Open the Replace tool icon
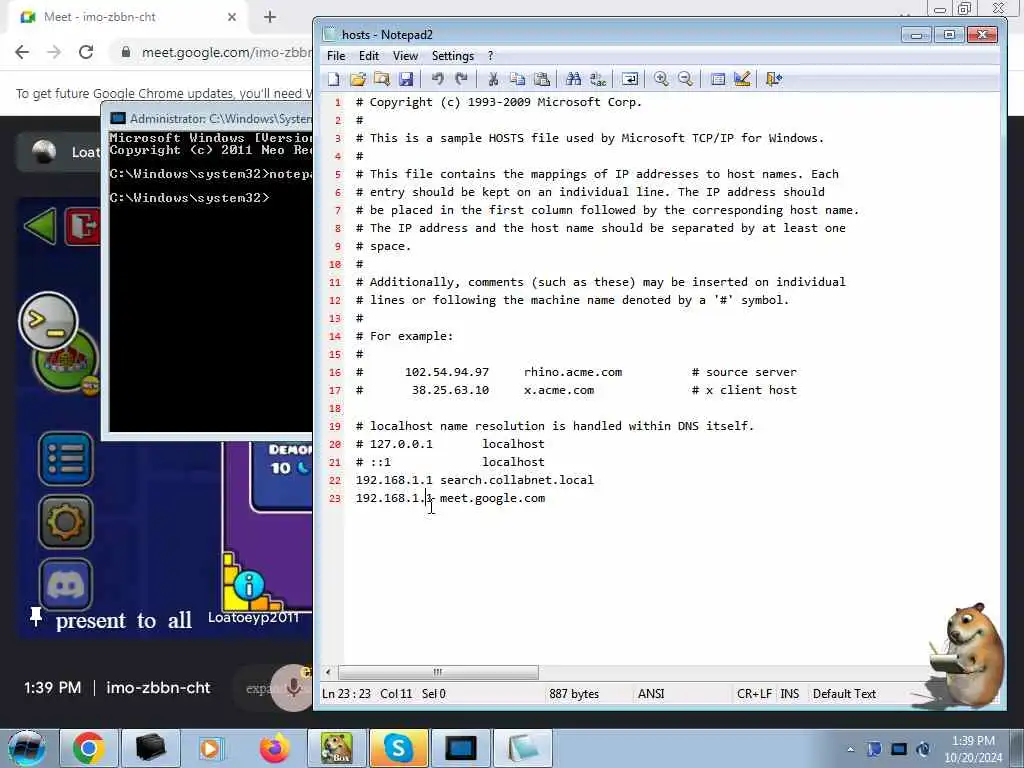 [x=598, y=79]
